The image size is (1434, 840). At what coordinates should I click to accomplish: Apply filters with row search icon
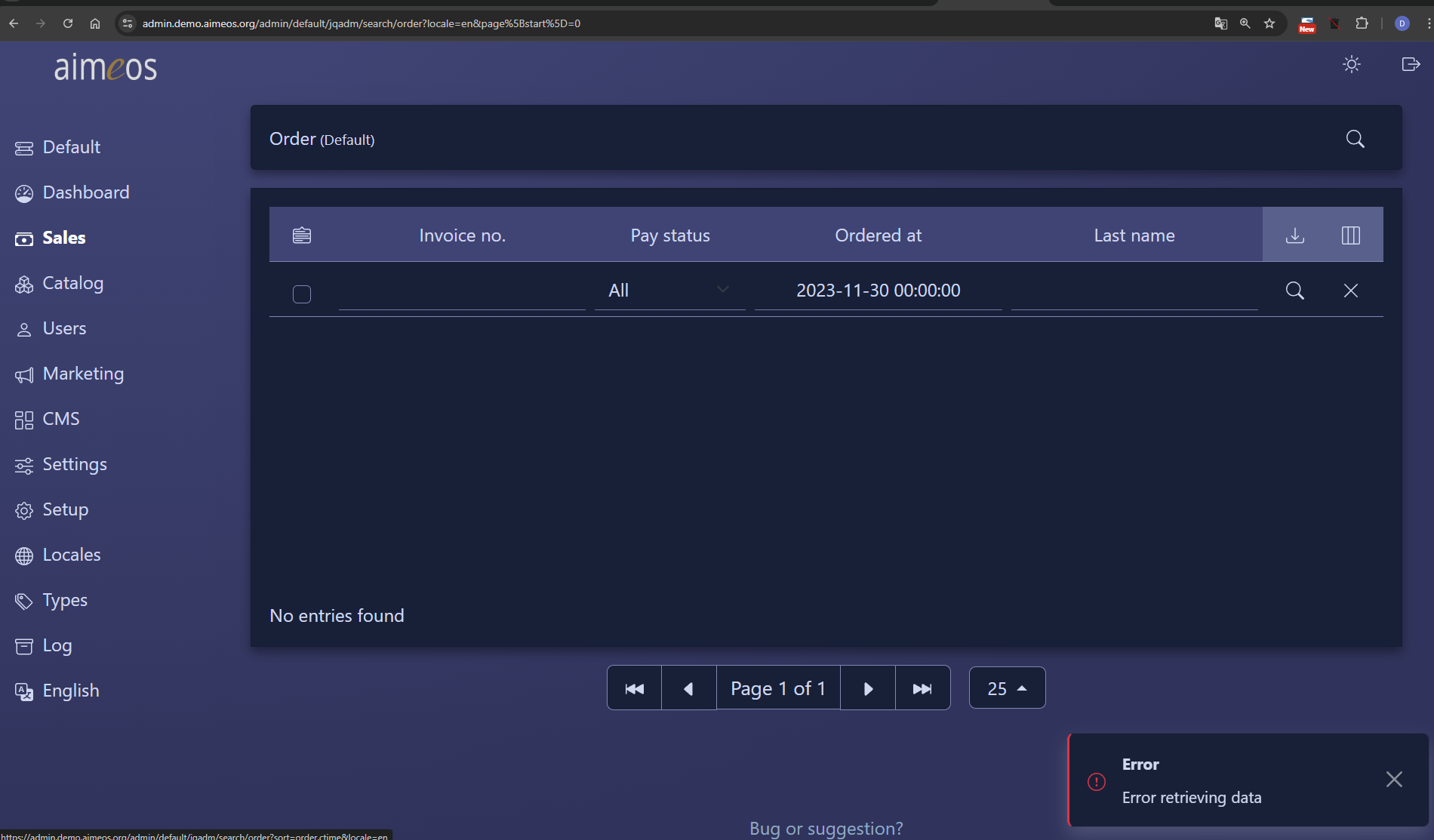click(x=1295, y=291)
